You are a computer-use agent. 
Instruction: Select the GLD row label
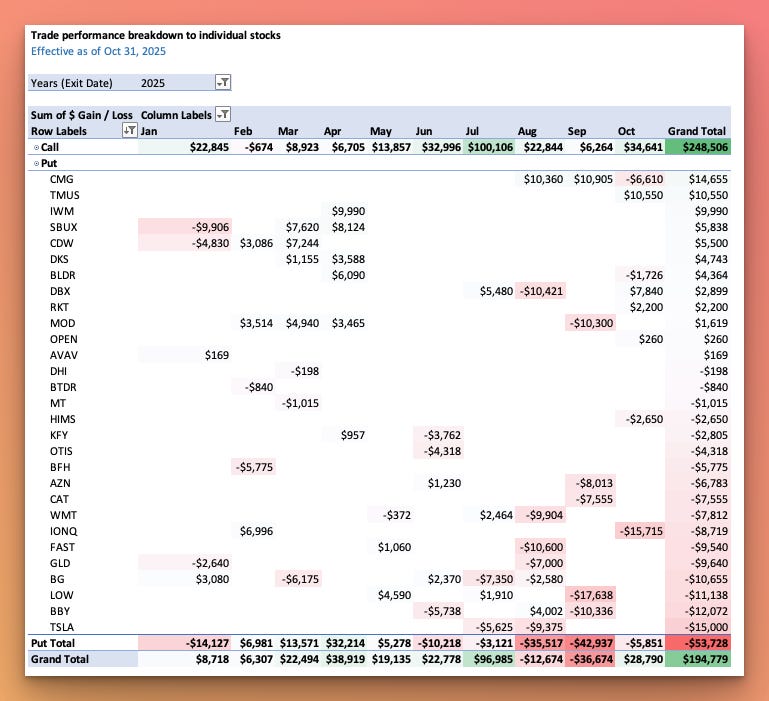pos(60,563)
